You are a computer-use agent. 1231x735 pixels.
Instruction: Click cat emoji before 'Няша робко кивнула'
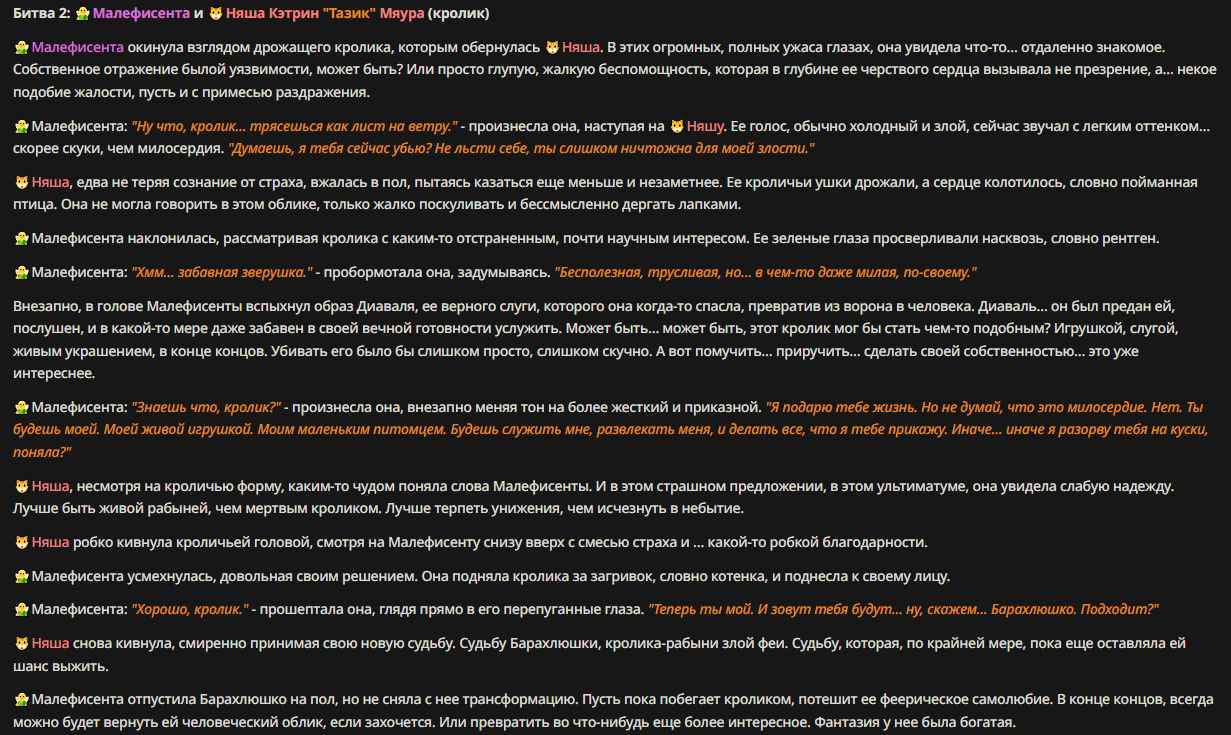click(21, 543)
